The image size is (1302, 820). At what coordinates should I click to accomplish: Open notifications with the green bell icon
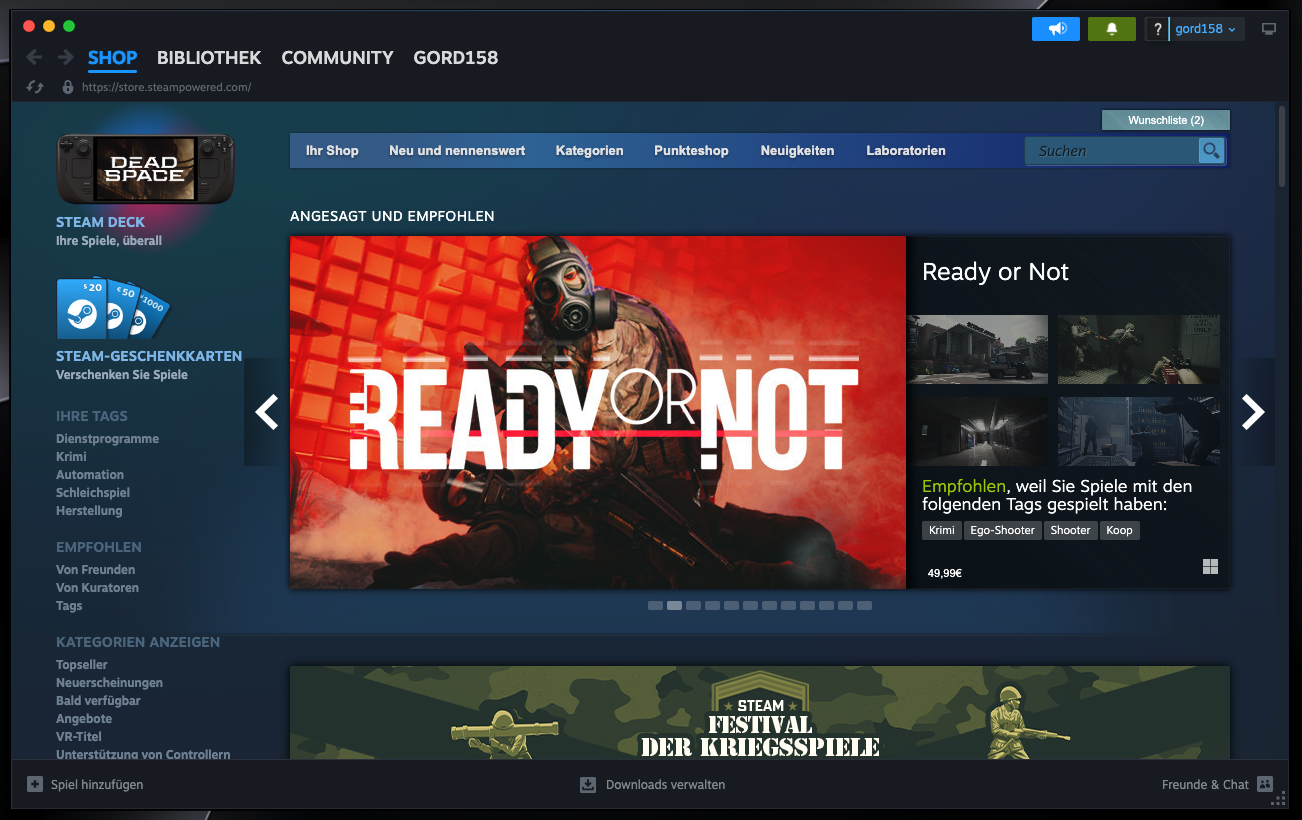1111,28
